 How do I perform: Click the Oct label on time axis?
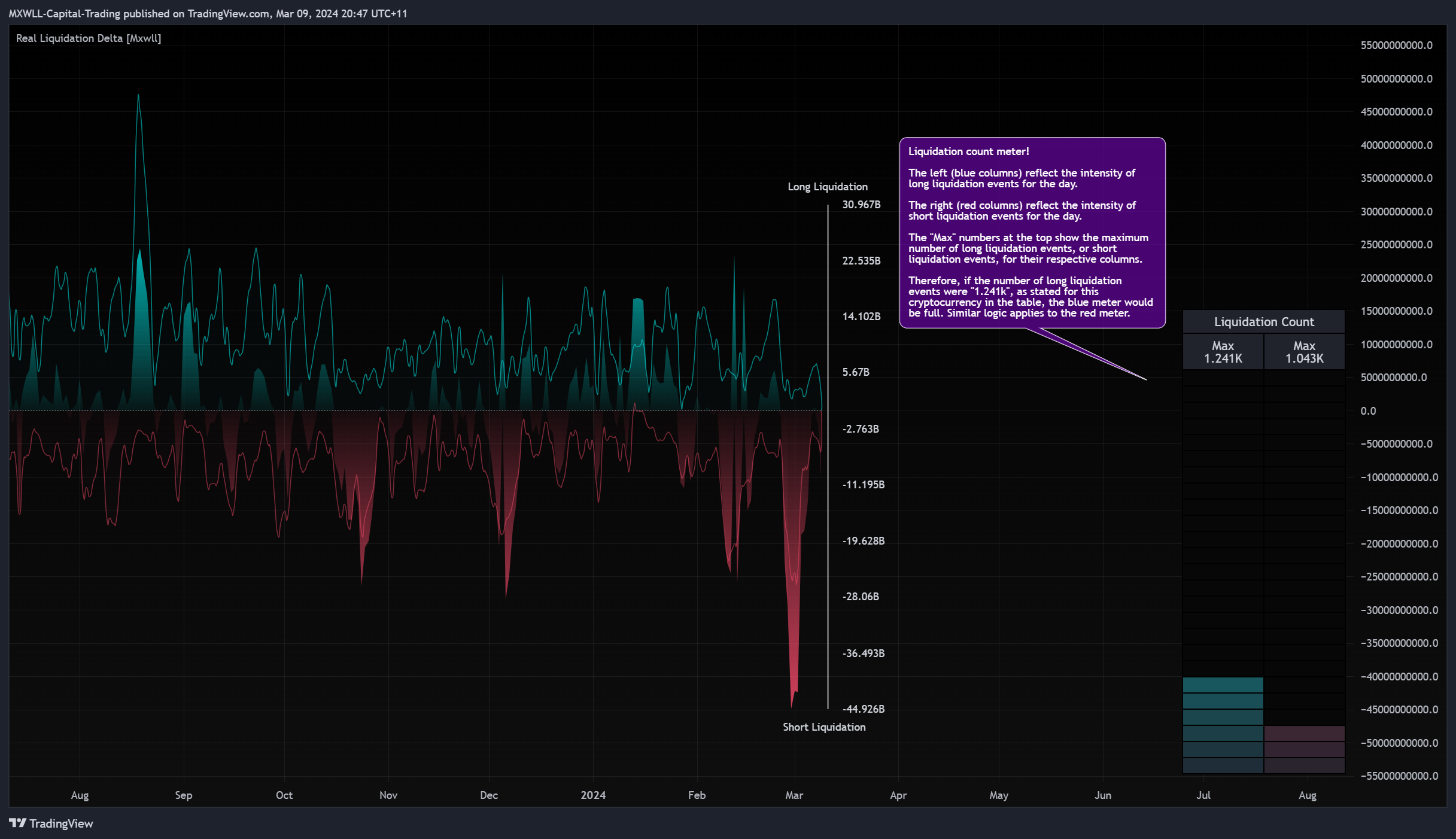pyautogui.click(x=284, y=795)
